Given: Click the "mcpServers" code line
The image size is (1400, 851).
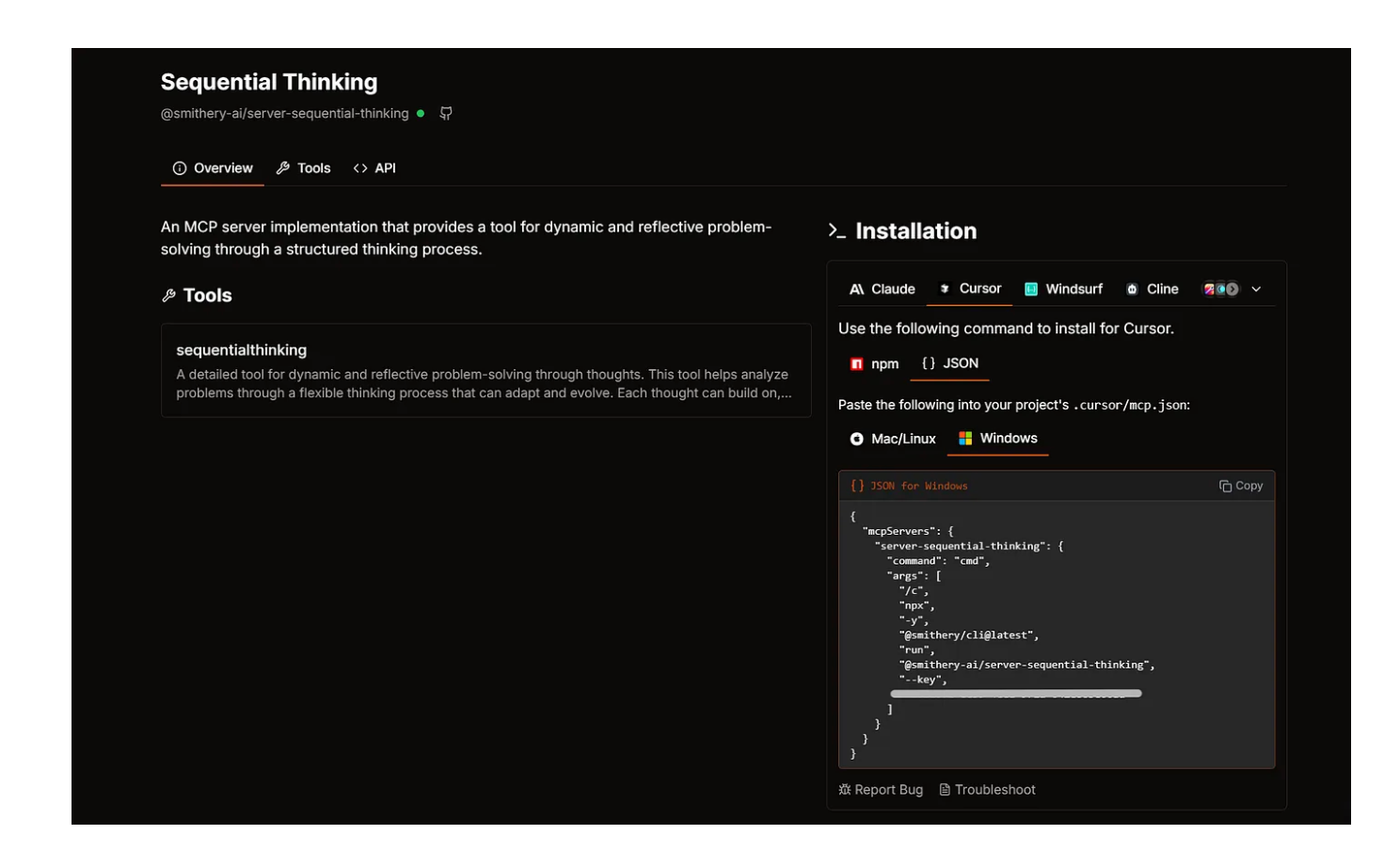Looking at the screenshot, I should pyautogui.click(x=908, y=531).
